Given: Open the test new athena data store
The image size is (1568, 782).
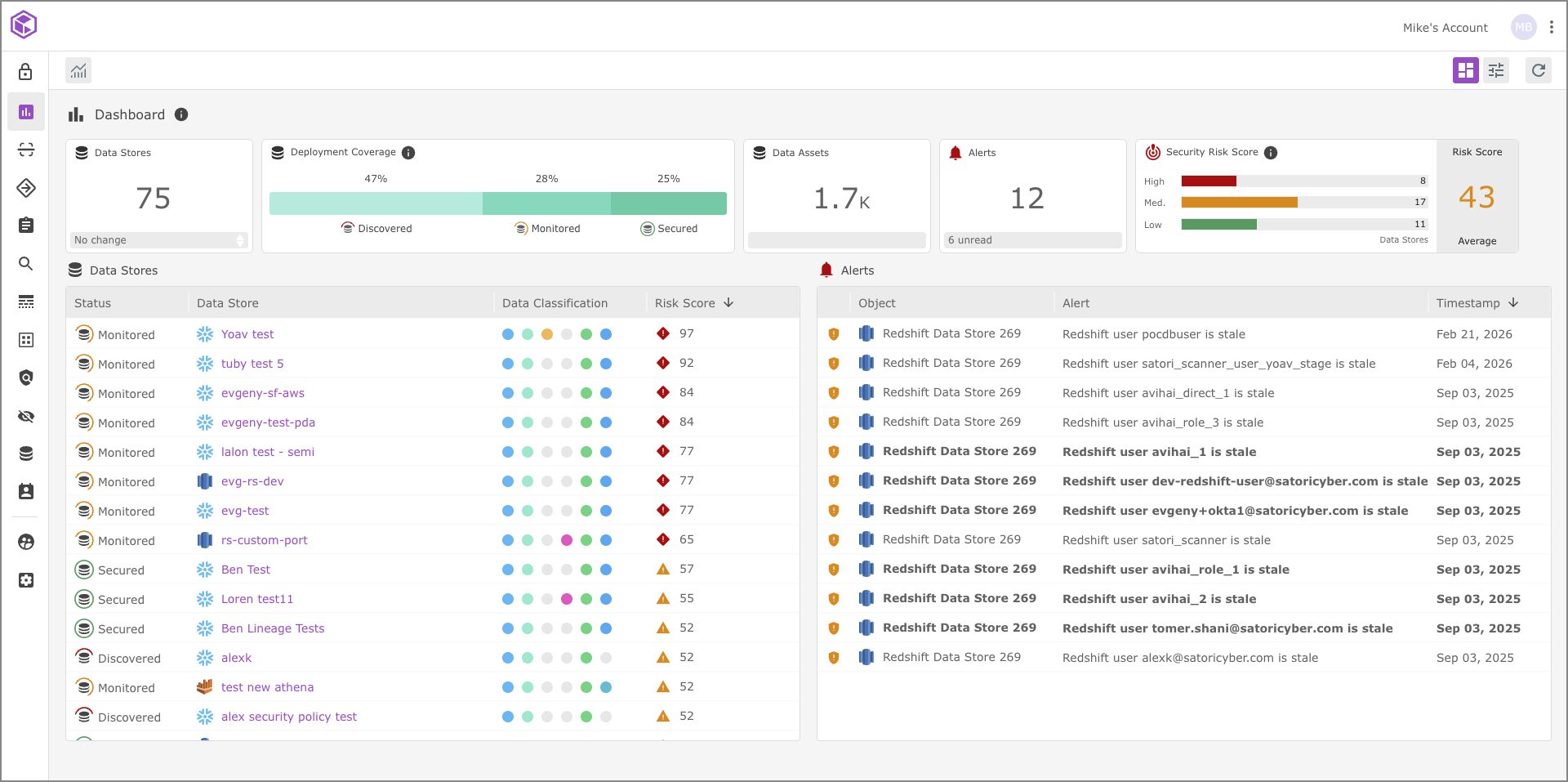Looking at the screenshot, I should [x=267, y=687].
